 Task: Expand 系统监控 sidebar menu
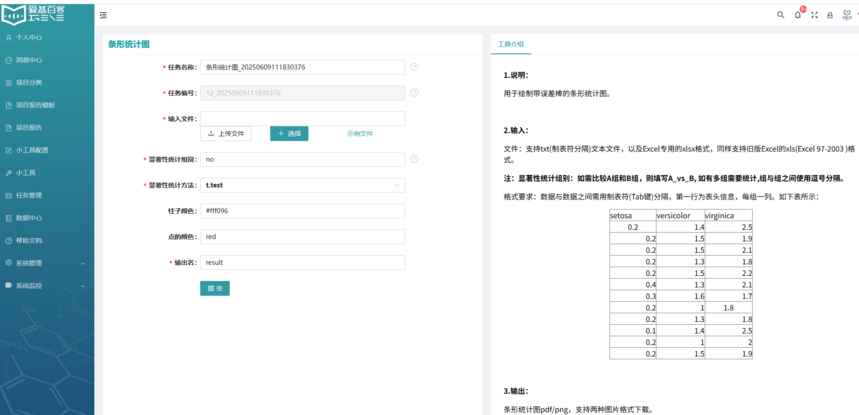[47, 286]
